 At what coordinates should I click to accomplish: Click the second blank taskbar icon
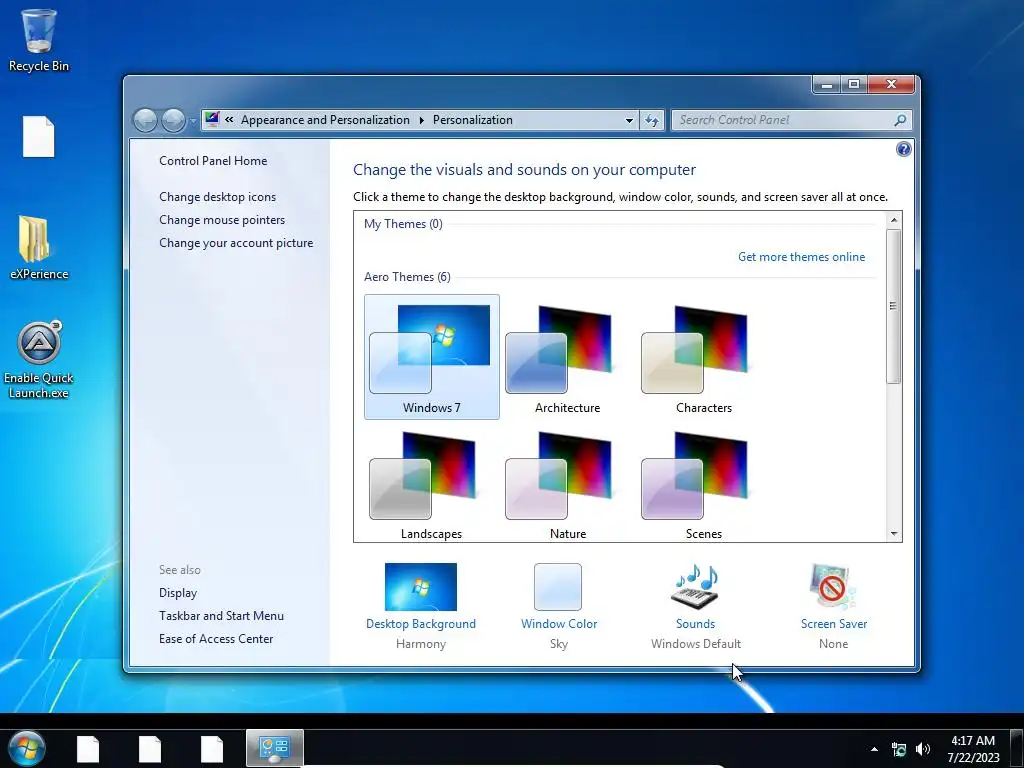point(150,749)
